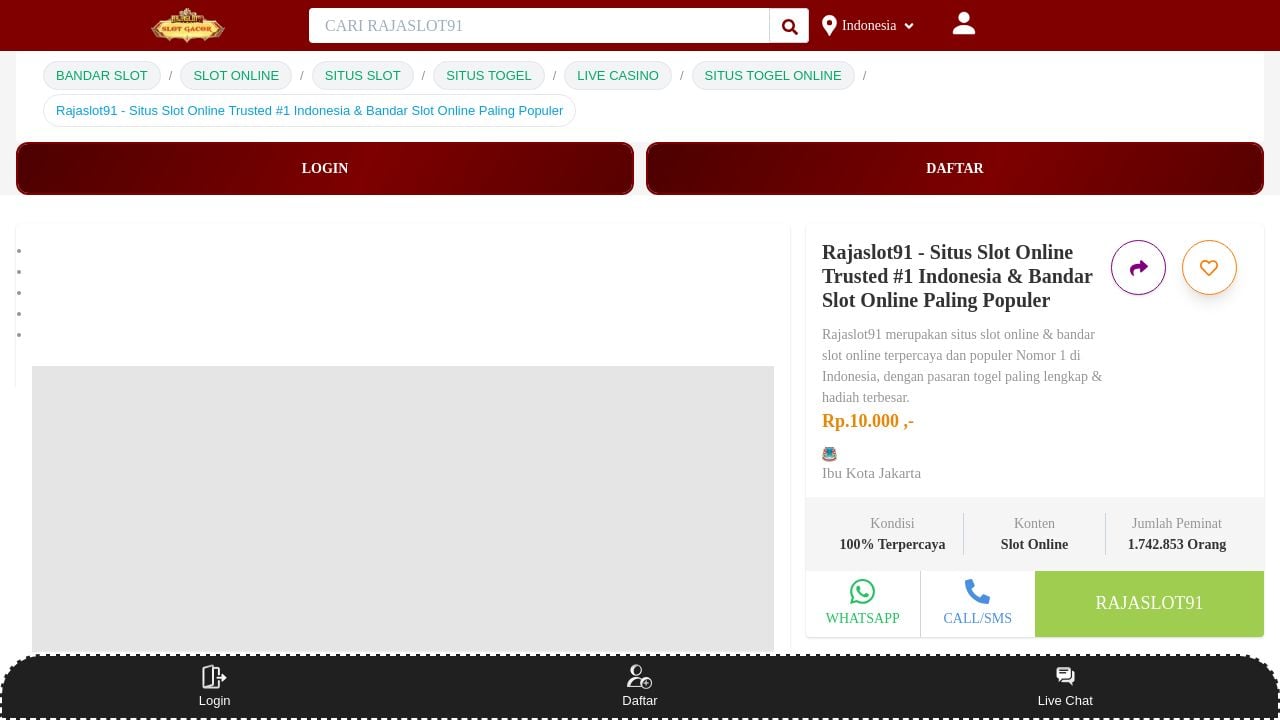Click the location pin icon

(829, 26)
